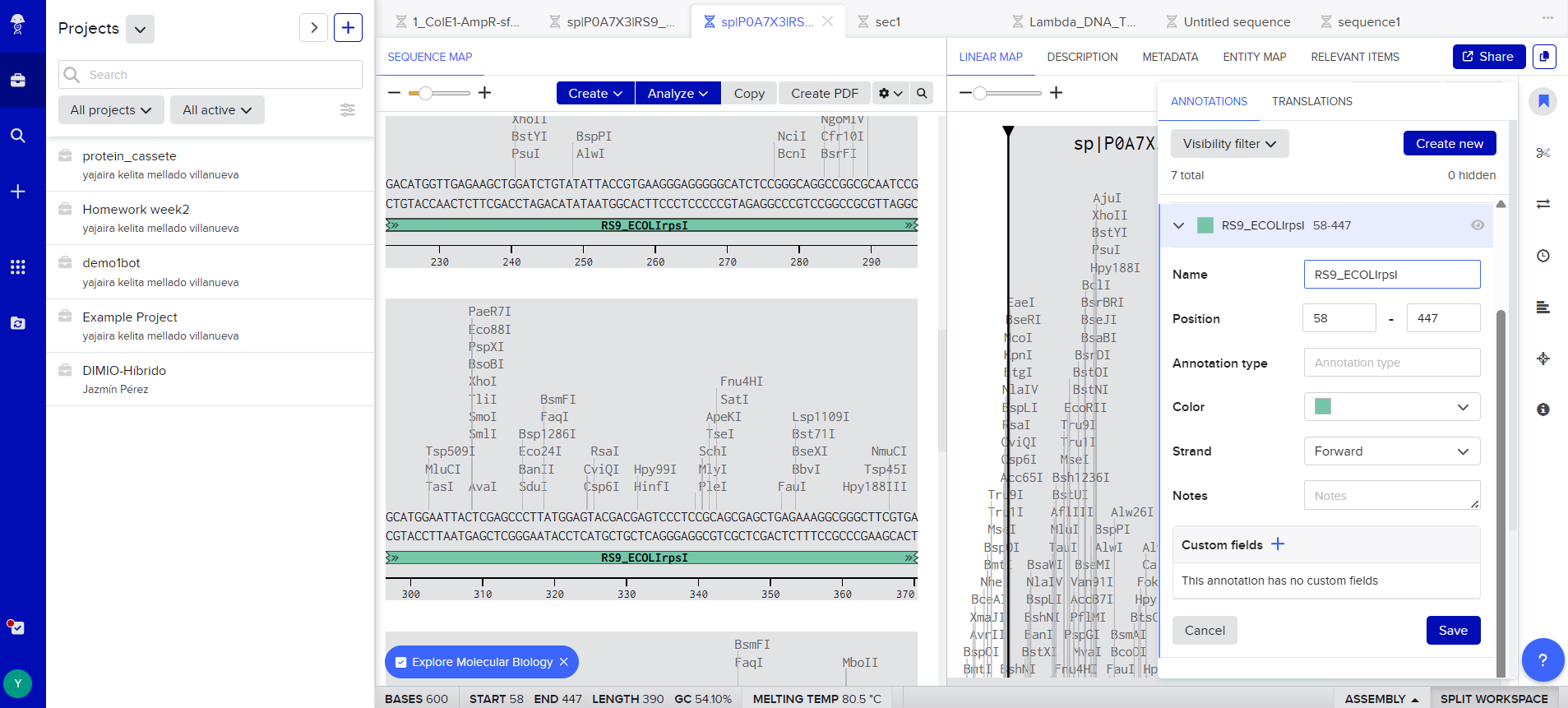Click the history clock icon

[1543, 256]
